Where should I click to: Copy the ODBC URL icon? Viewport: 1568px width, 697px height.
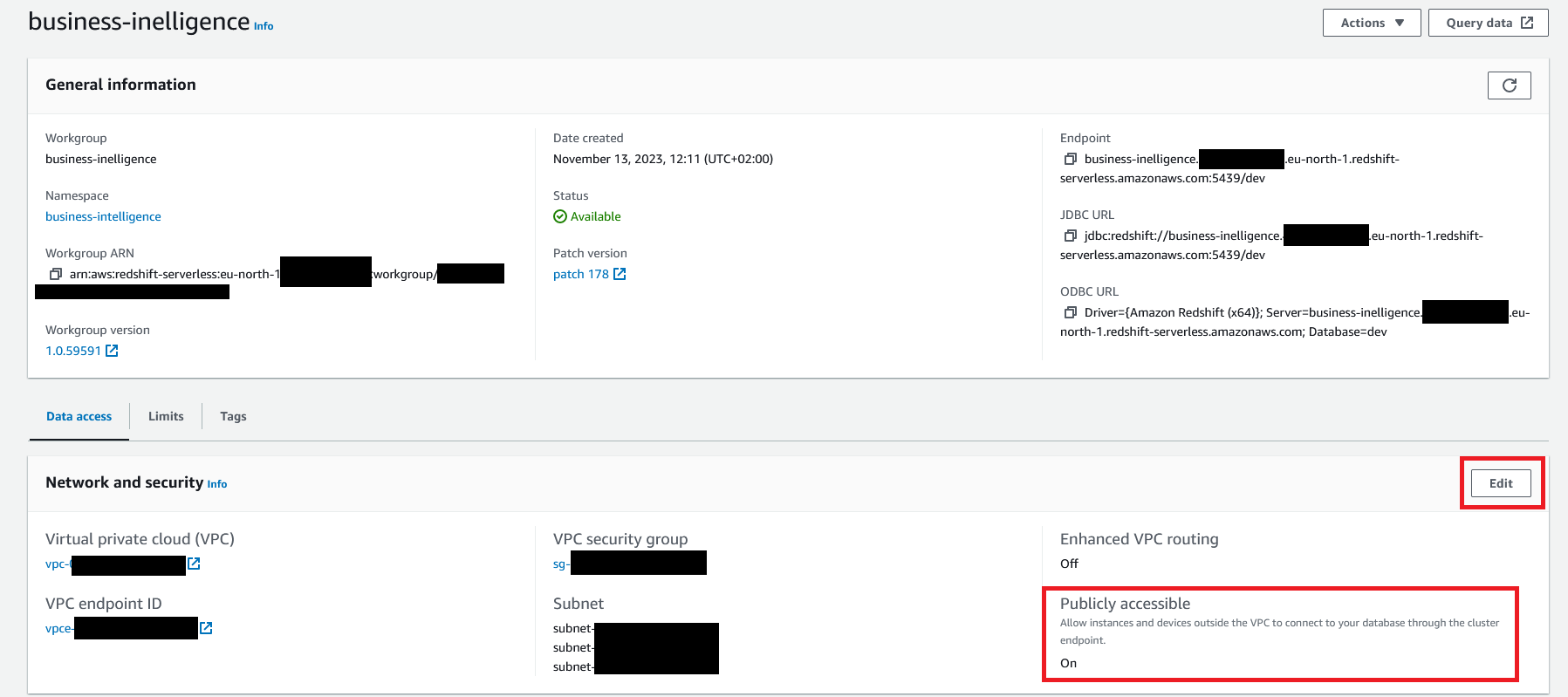[x=1071, y=312]
